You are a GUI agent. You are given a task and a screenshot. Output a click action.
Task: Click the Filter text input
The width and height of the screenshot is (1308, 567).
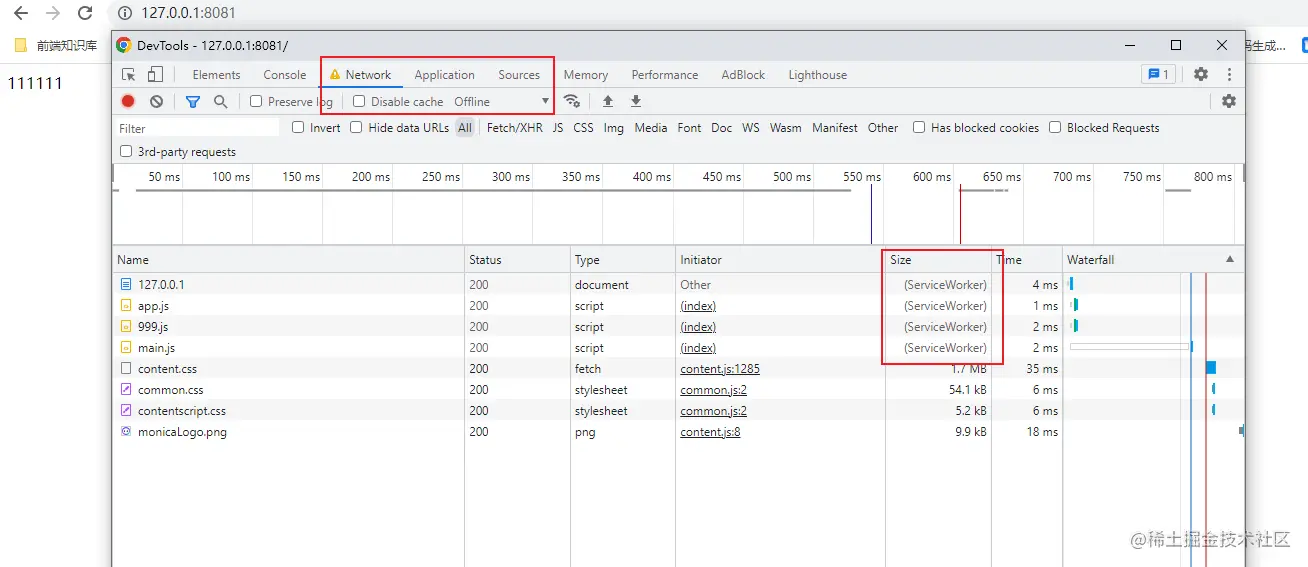[x=196, y=128]
